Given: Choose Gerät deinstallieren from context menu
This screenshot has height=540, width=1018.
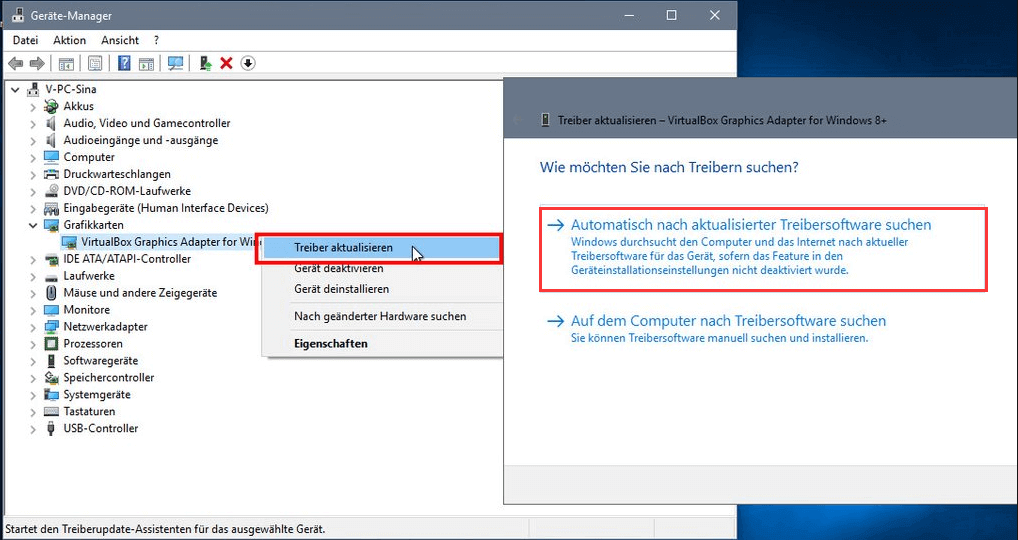Looking at the screenshot, I should [382, 289].
